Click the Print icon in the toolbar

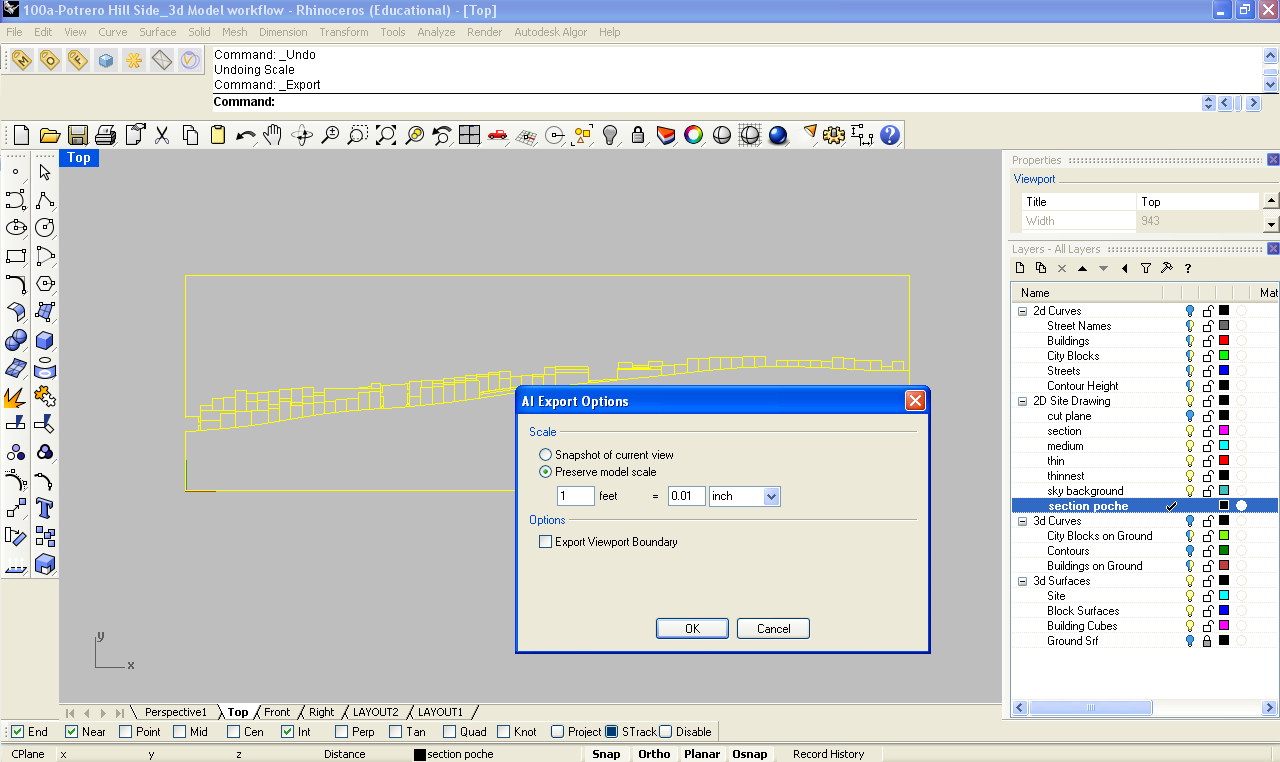[106, 135]
